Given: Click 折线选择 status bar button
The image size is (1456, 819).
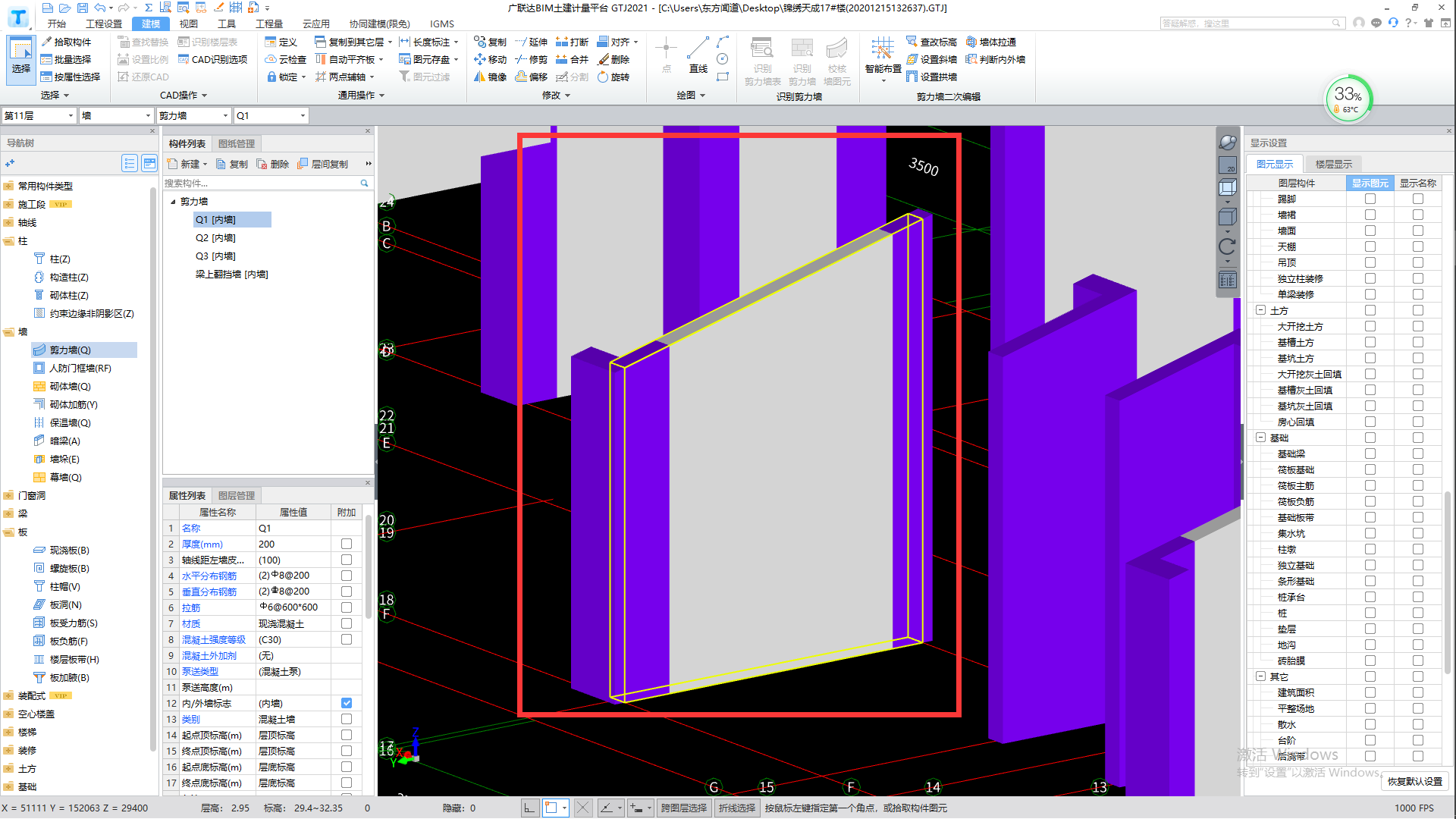Looking at the screenshot, I should [x=736, y=808].
